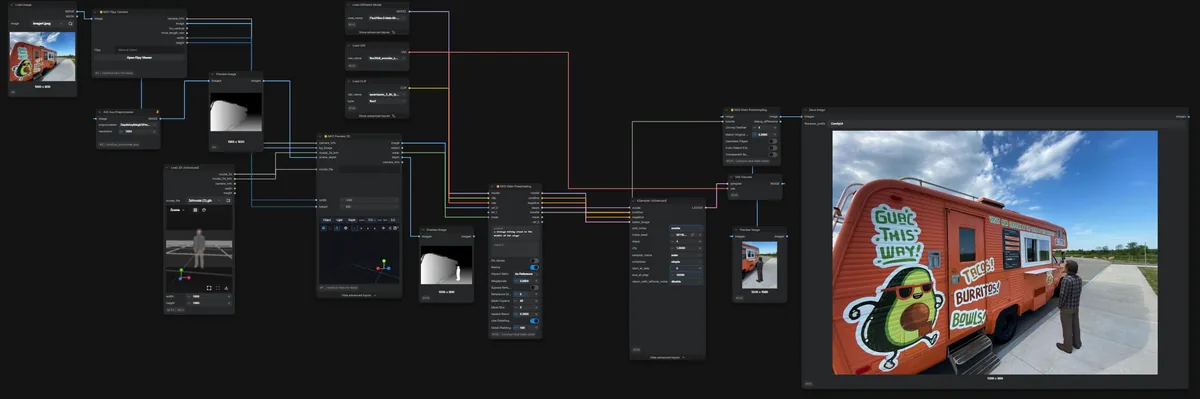The width and height of the screenshot is (1200, 399).
Task: Toggle the Transparent Background switch
Action: coord(773,154)
